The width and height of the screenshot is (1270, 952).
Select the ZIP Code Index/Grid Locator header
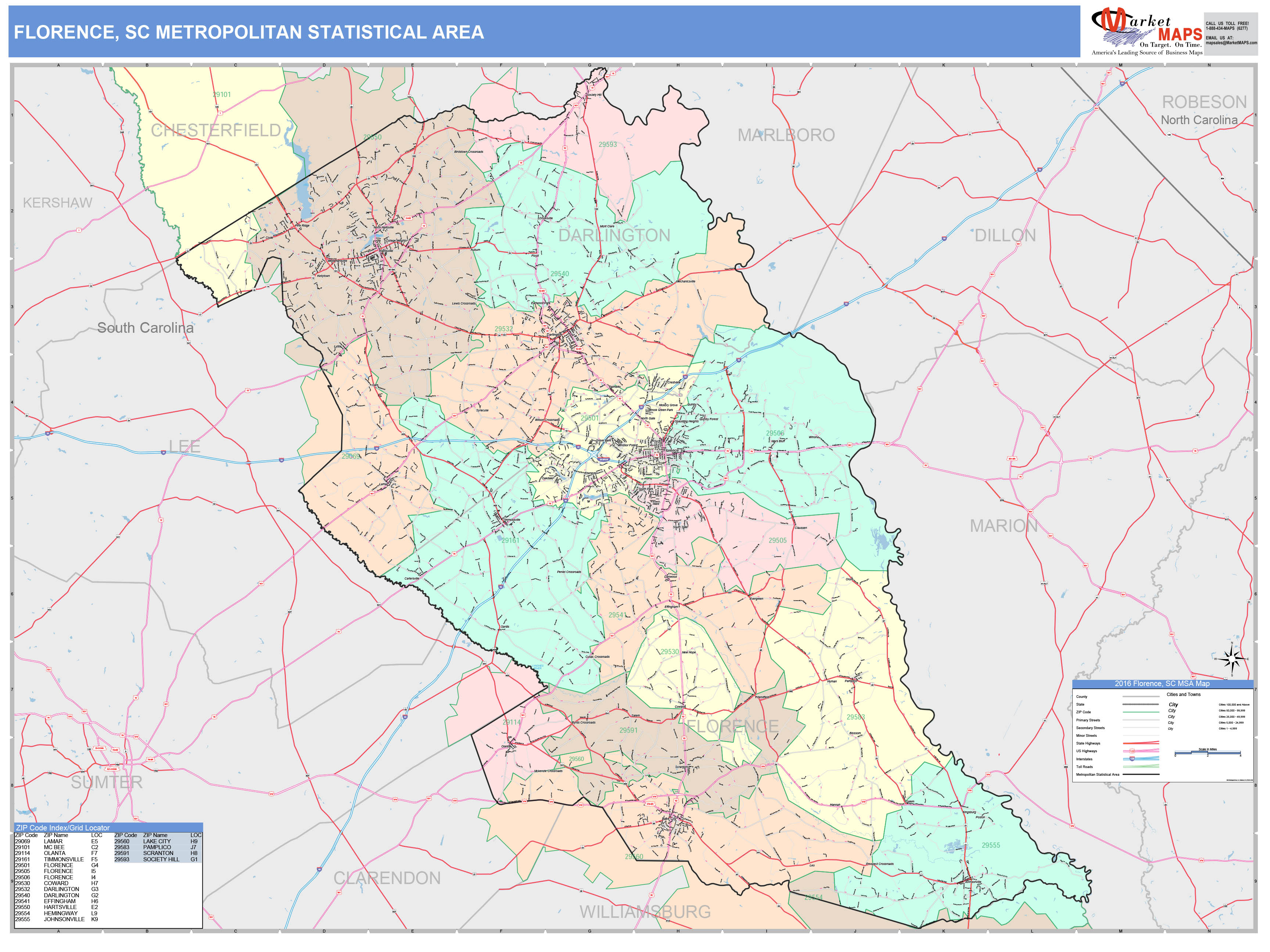click(62, 827)
